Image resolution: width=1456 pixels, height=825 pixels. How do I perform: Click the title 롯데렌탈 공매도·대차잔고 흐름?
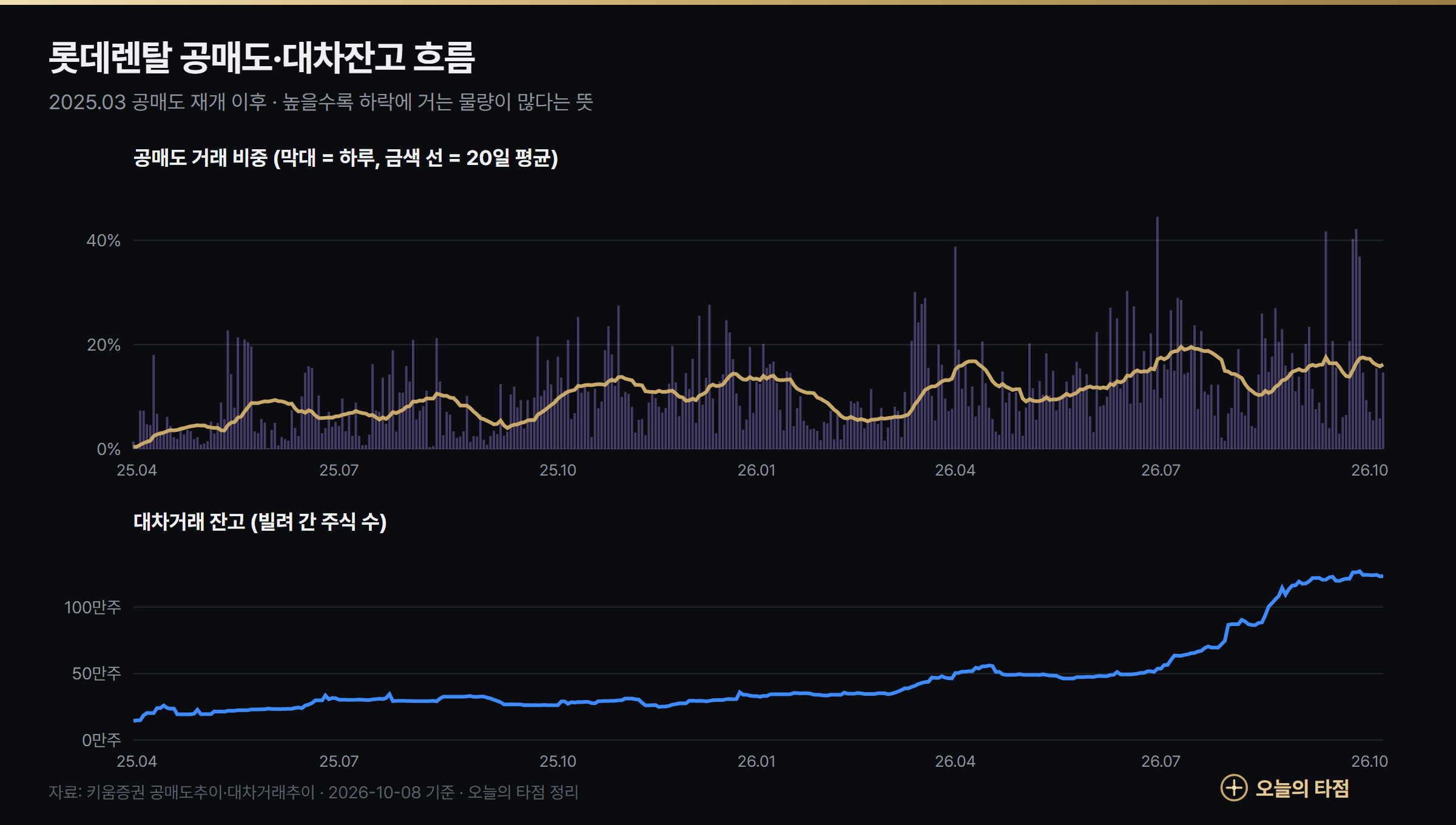(x=261, y=58)
